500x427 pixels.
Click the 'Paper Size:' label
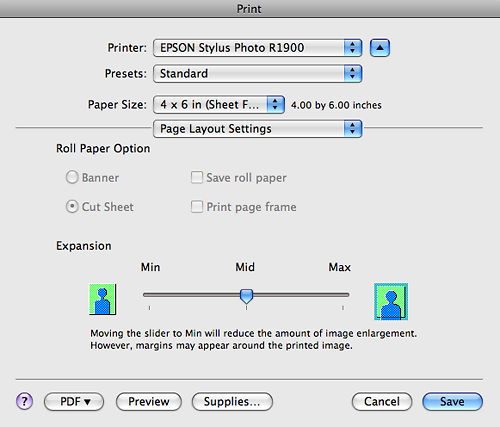tap(117, 105)
